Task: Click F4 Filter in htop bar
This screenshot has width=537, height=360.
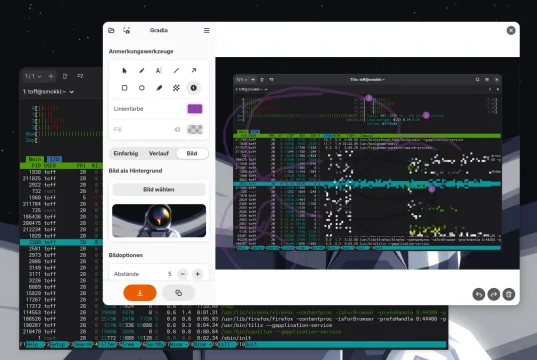Action: (x=105, y=344)
